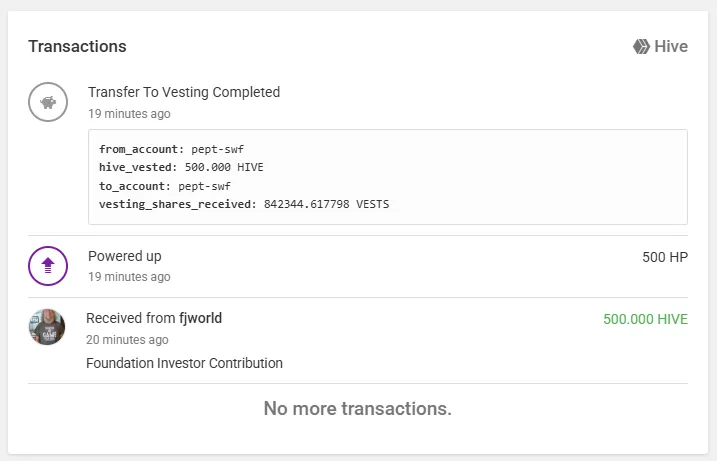Click the piggy bank vesting icon
This screenshot has height=461, width=717.
[x=48, y=102]
